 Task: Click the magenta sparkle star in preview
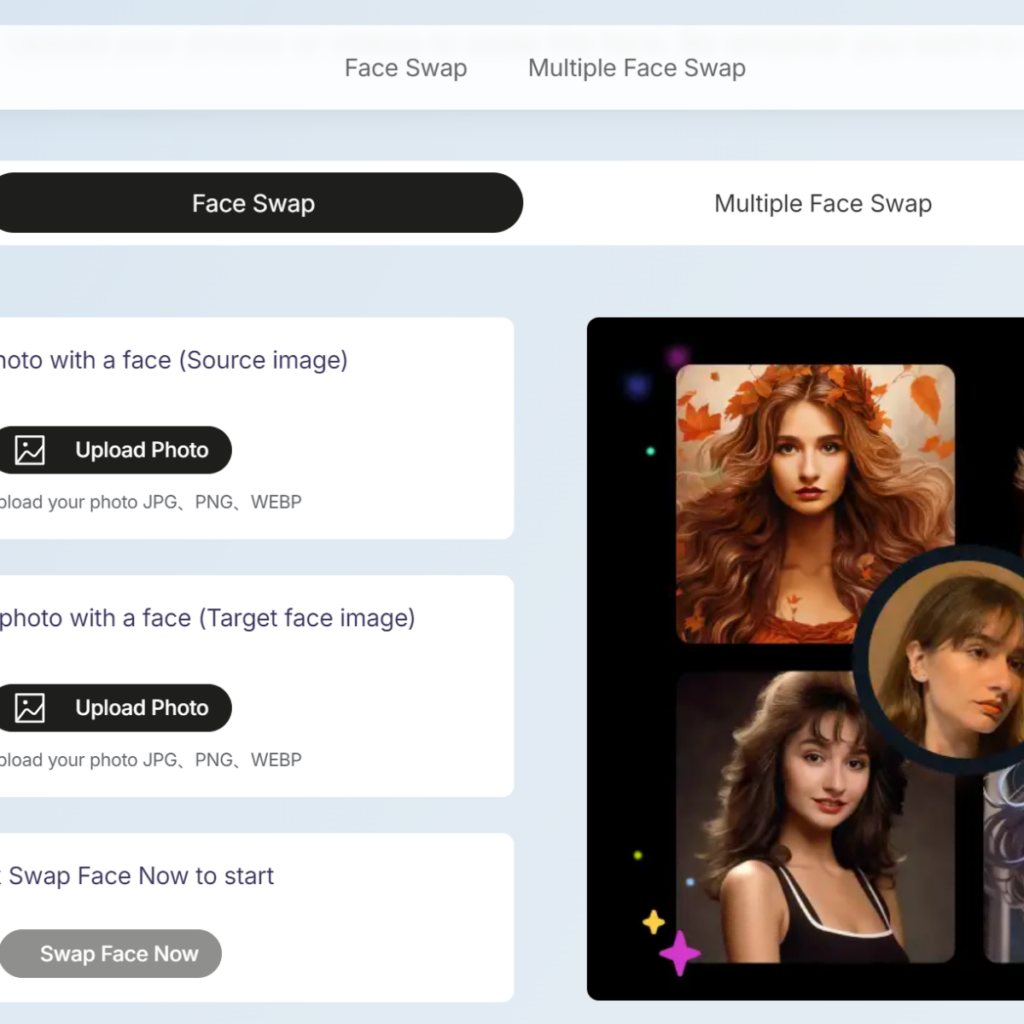tap(680, 952)
